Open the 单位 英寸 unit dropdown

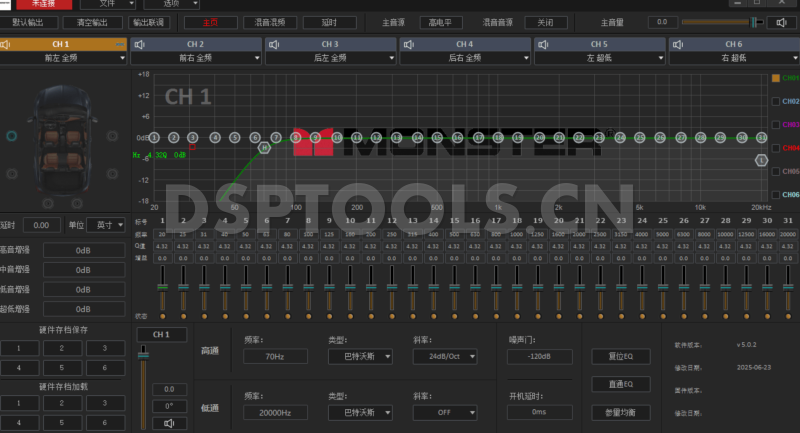(106, 225)
